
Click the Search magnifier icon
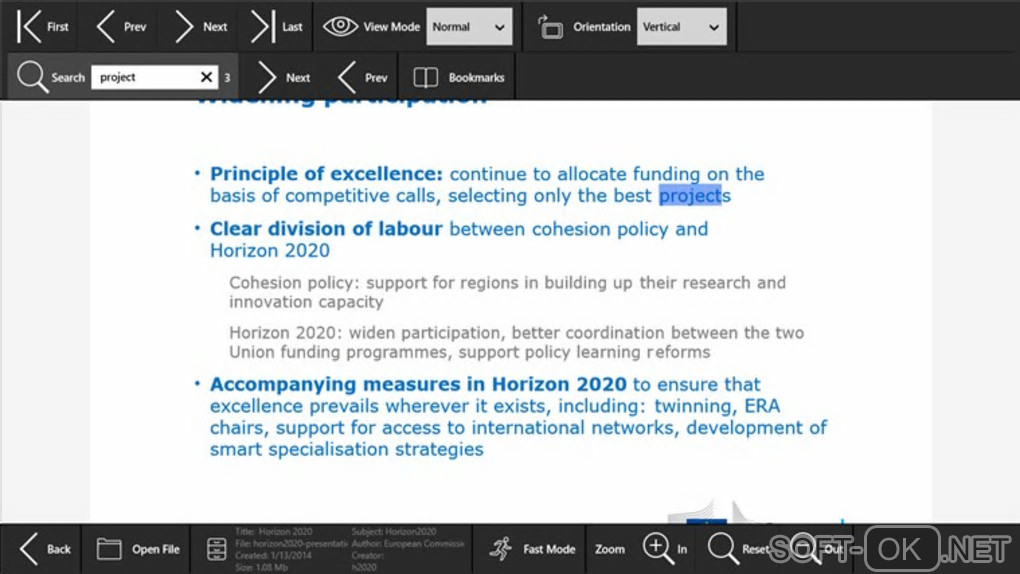(x=33, y=77)
